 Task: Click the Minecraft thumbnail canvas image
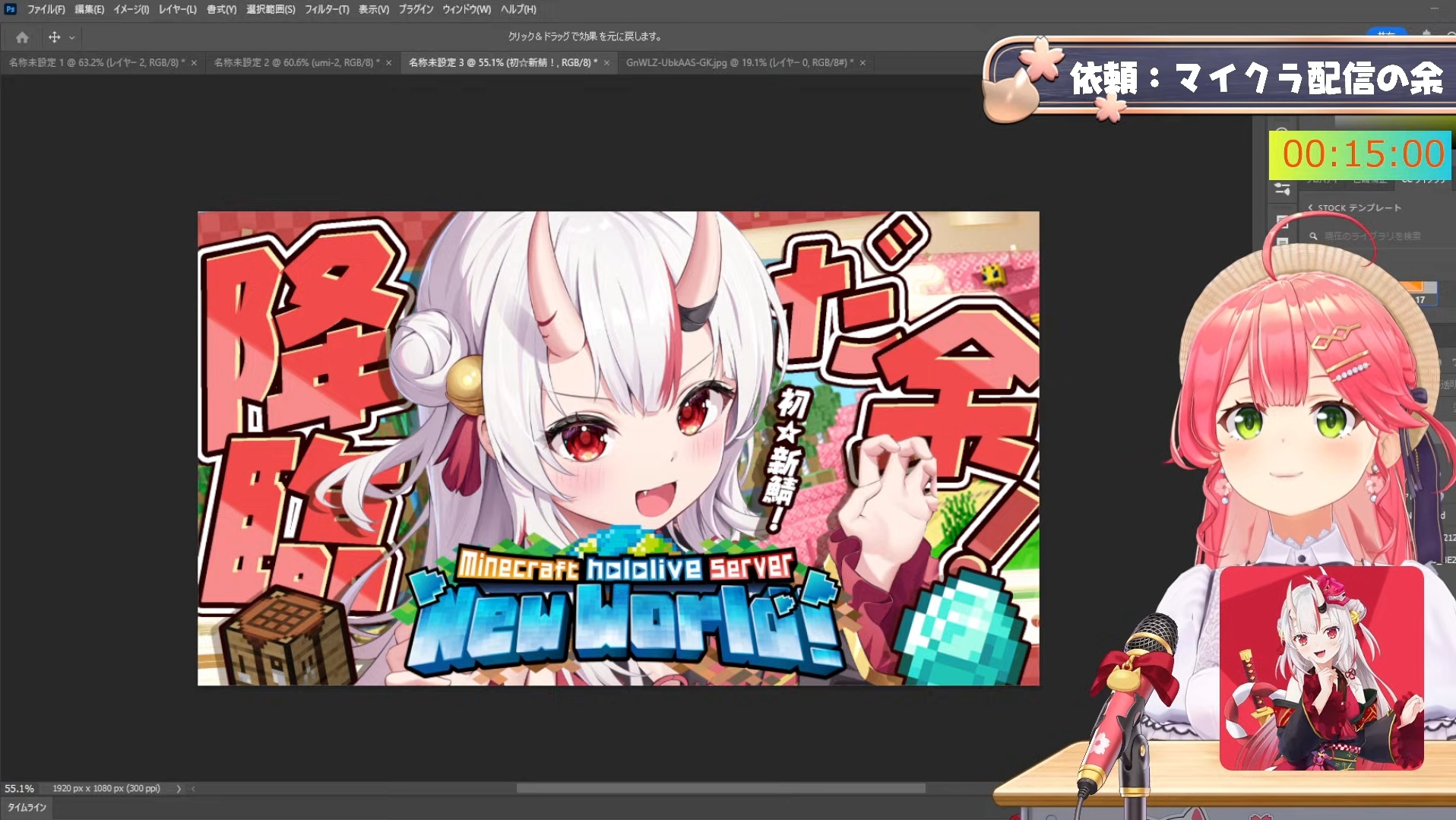pos(619,448)
